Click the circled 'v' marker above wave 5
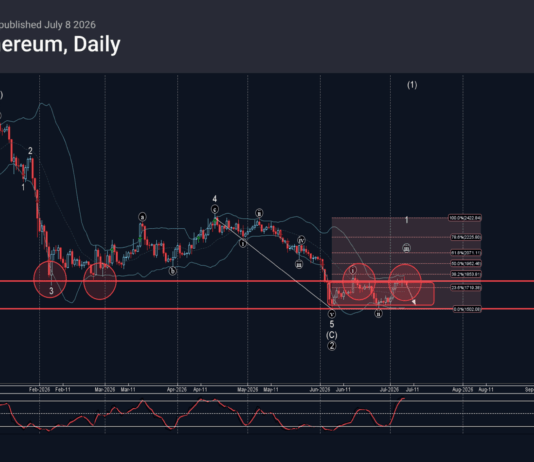This screenshot has width=534, height=462. click(x=332, y=314)
